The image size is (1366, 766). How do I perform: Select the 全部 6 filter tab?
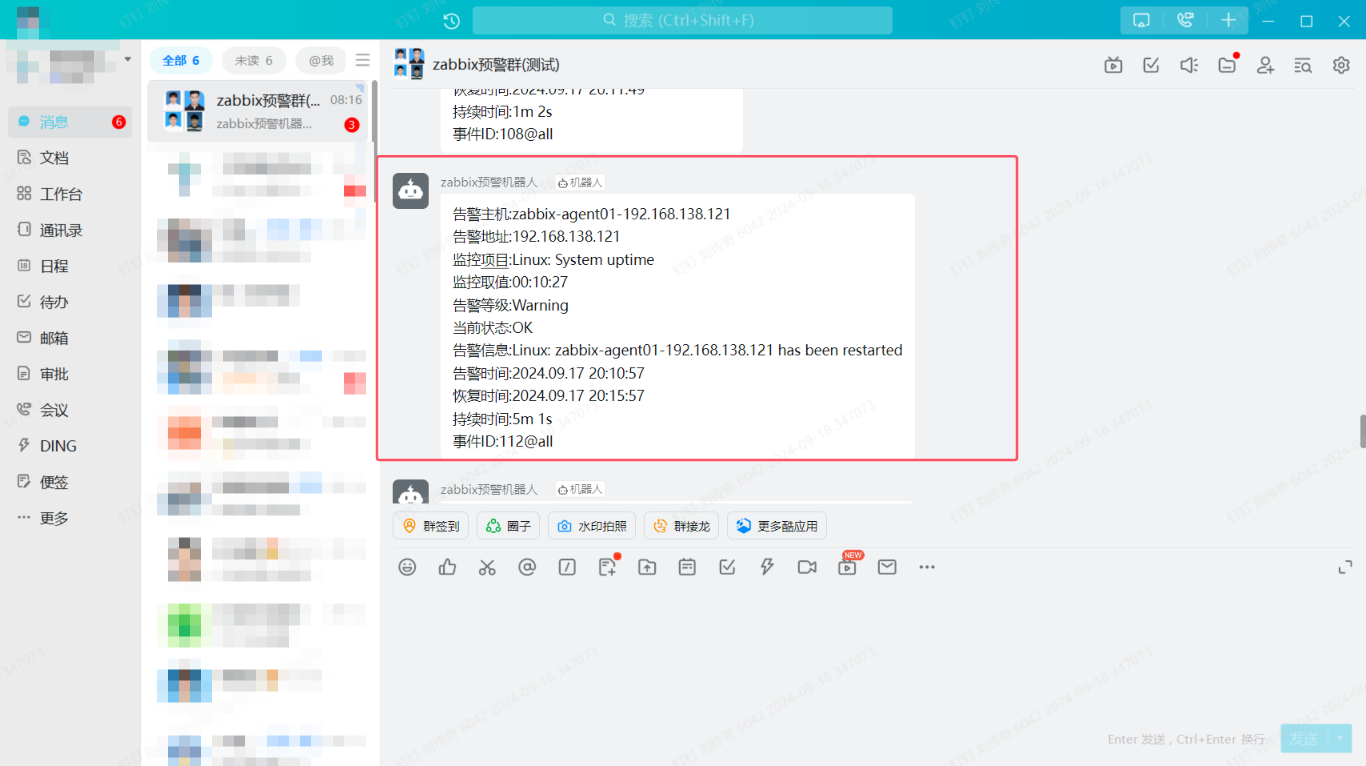pos(181,61)
